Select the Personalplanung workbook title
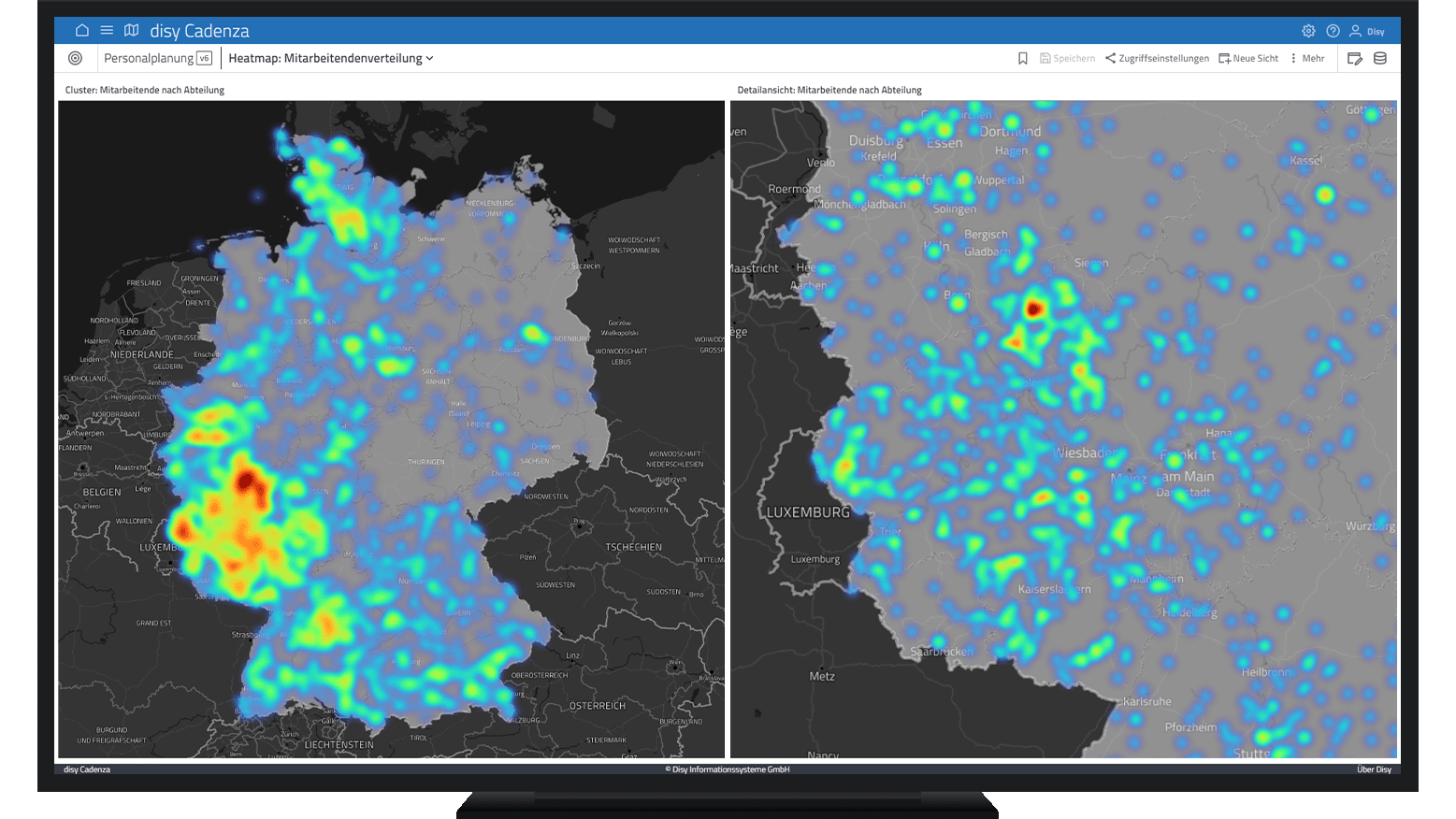The image size is (1456, 819). [x=150, y=57]
